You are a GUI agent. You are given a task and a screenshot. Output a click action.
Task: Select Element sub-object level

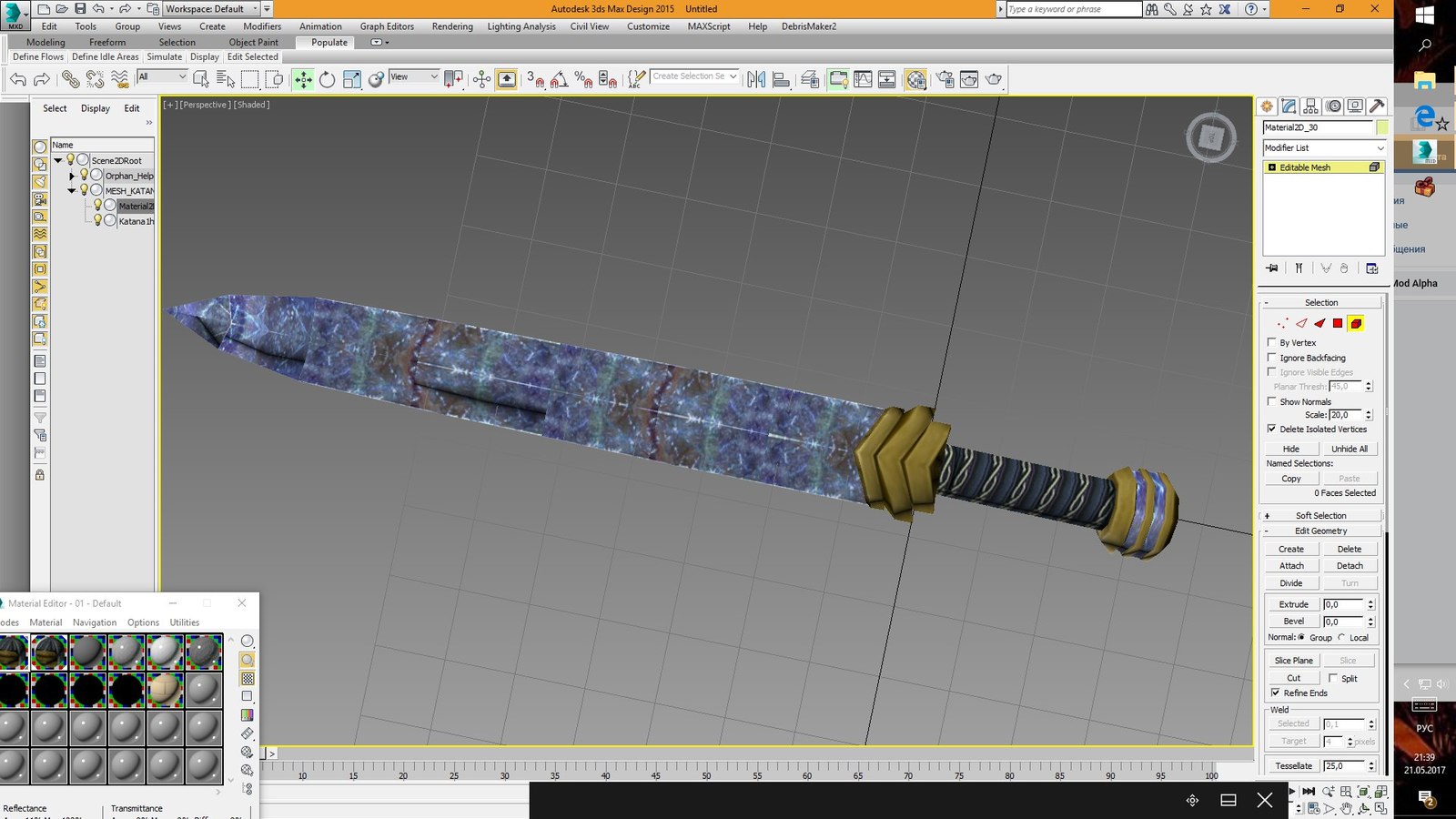coord(1356,323)
